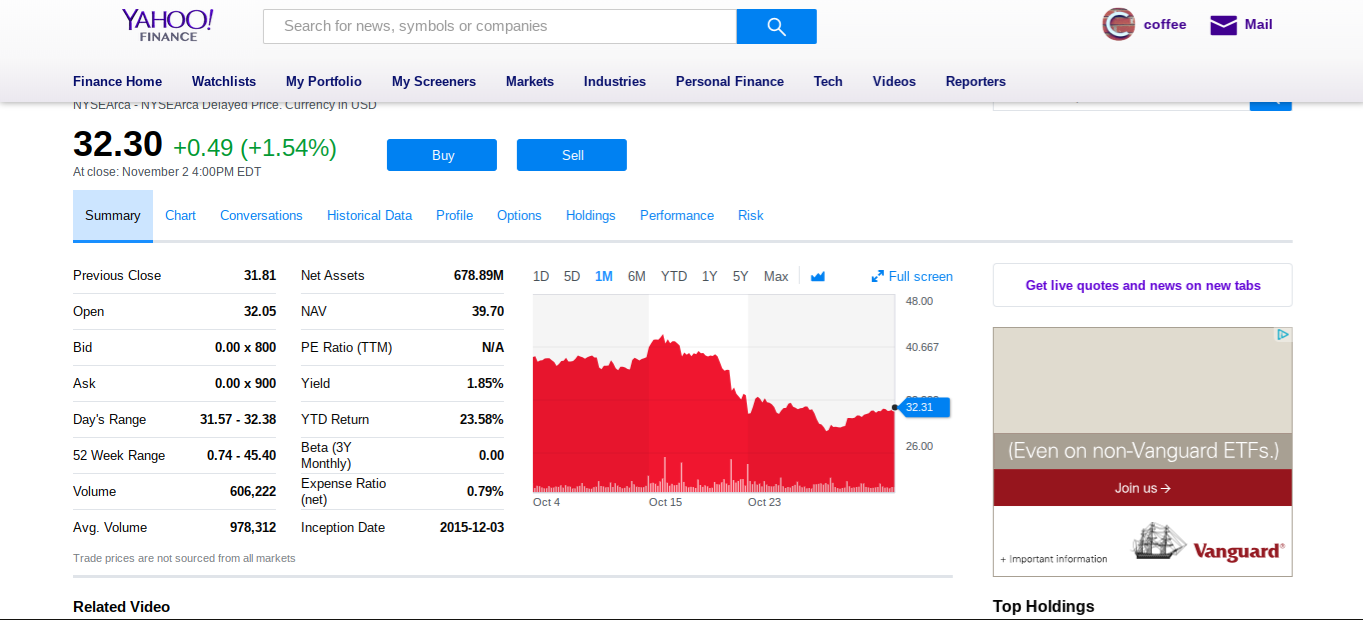The height and width of the screenshot is (620, 1363).
Task: Open the Markets navigation menu
Action: pos(530,82)
